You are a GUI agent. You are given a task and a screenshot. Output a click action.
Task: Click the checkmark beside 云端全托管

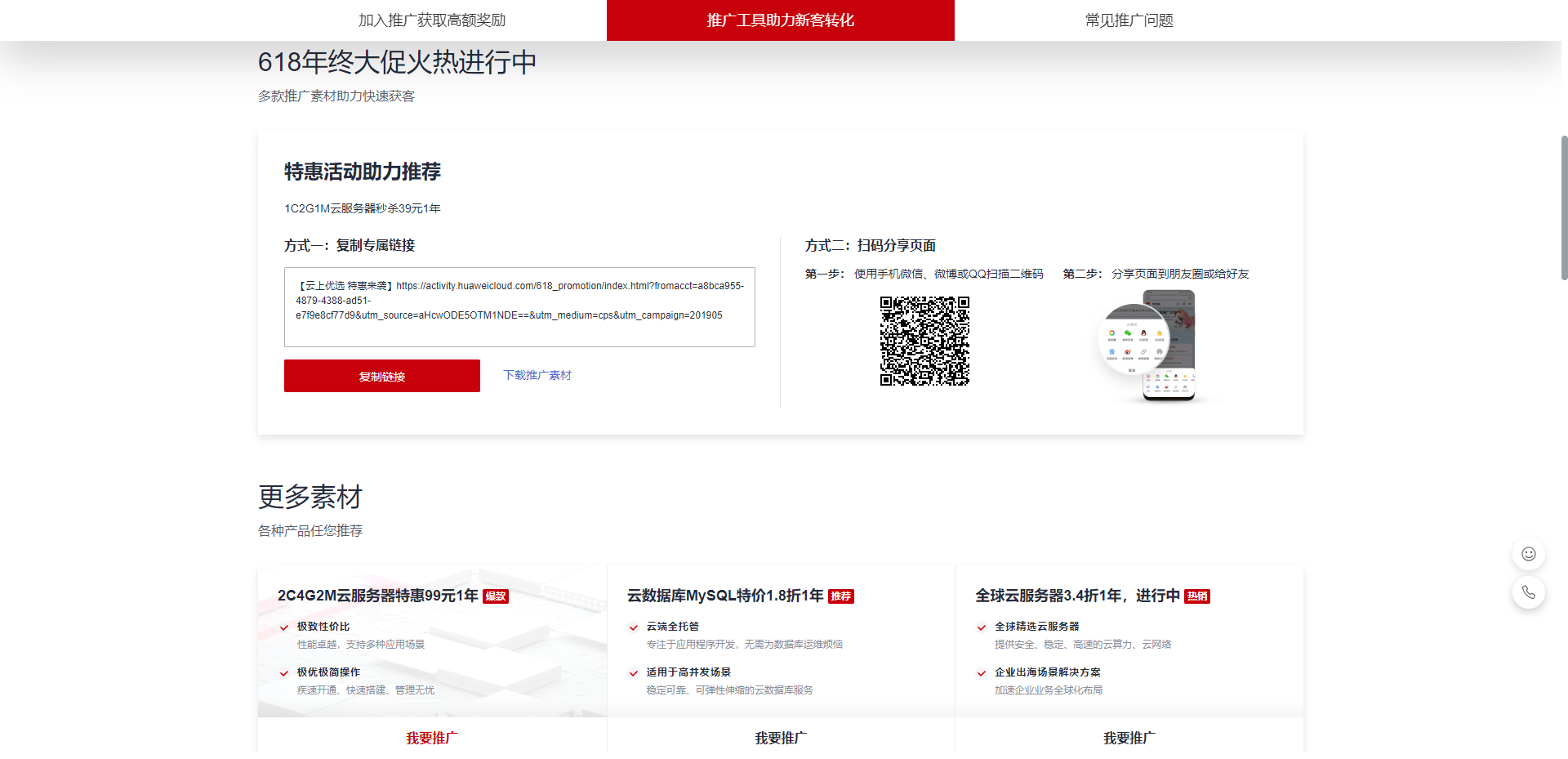tap(634, 627)
